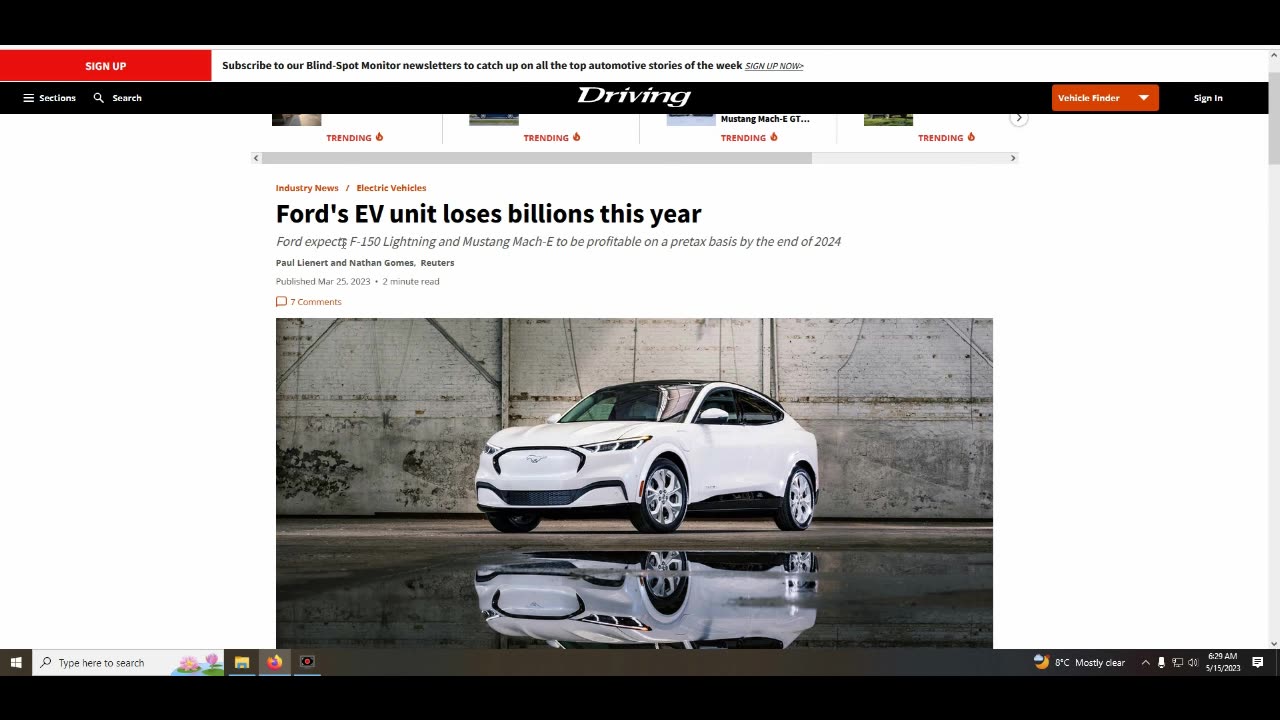Click the article headline about Ford's EV unit

pos(489,214)
